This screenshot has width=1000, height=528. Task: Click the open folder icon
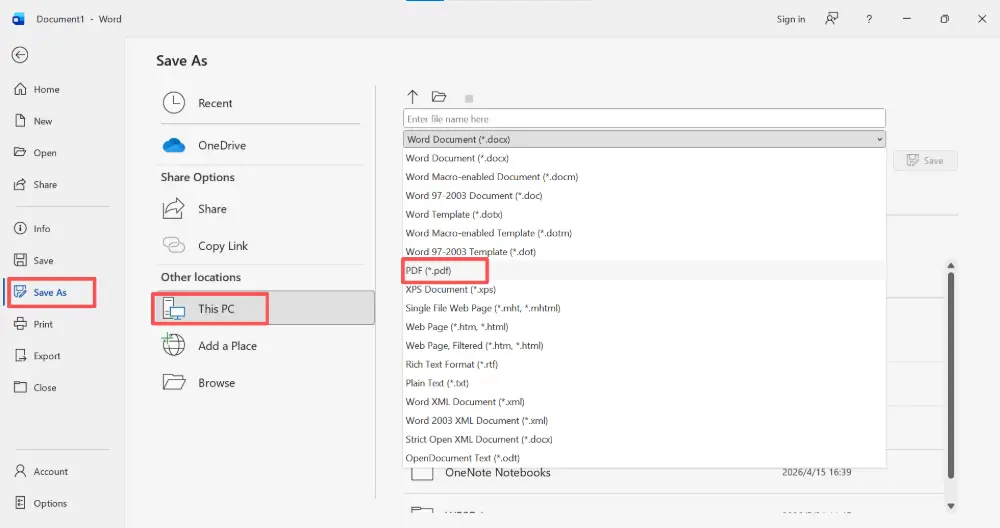click(439, 97)
